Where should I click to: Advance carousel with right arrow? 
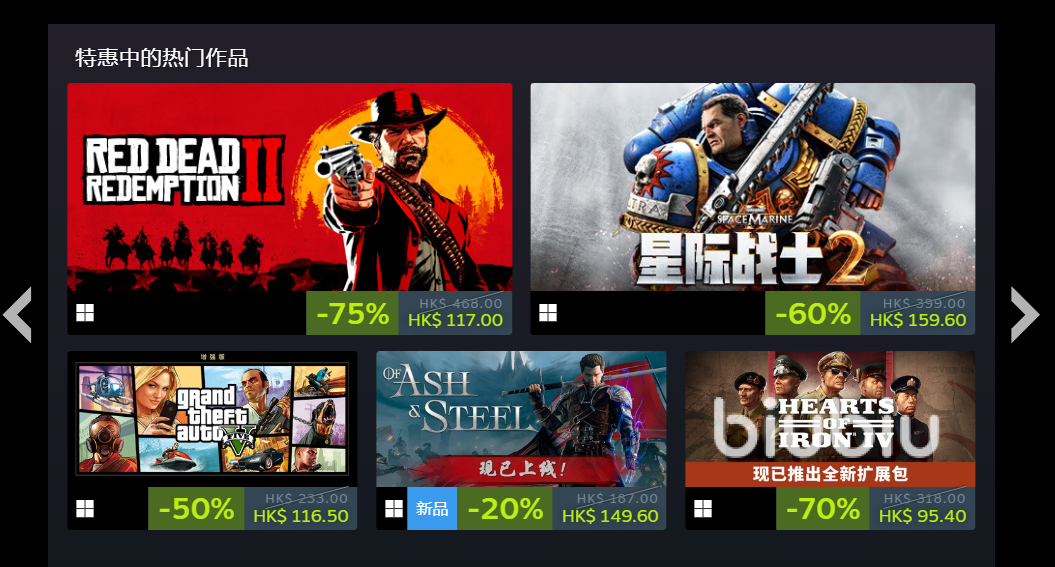point(1025,314)
